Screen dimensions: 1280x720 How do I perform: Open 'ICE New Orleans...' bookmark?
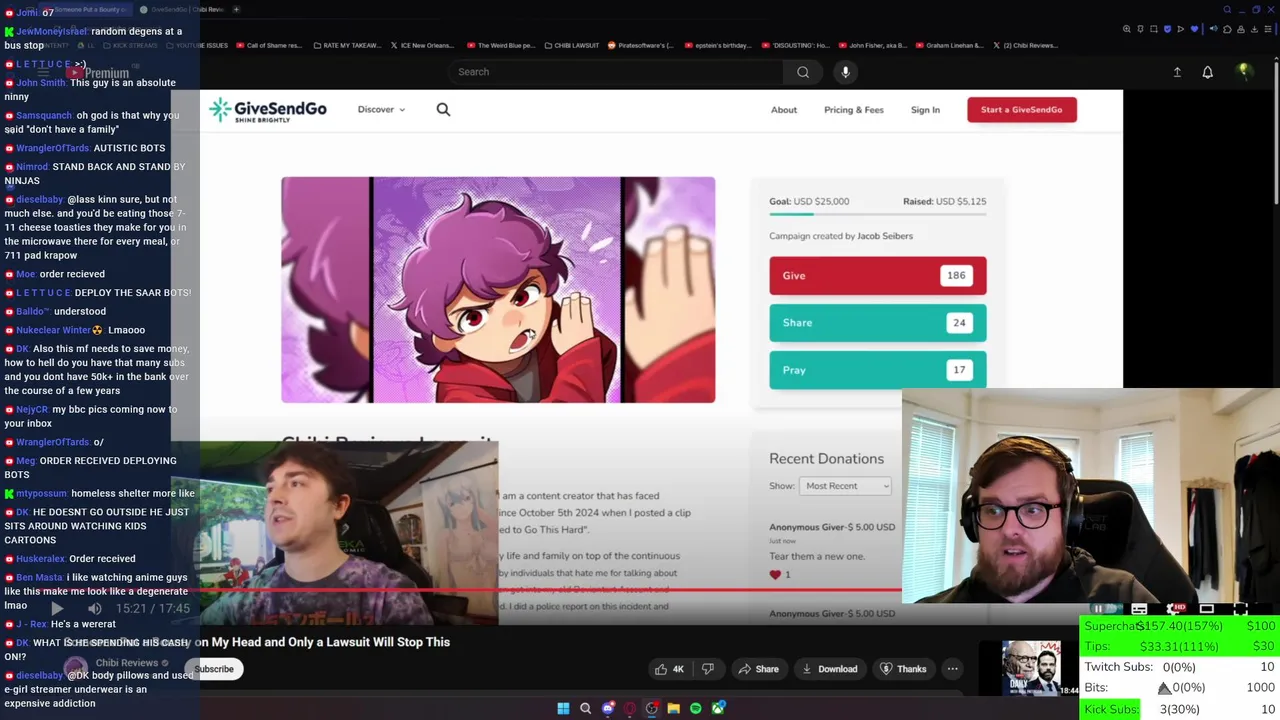[x=421, y=45]
